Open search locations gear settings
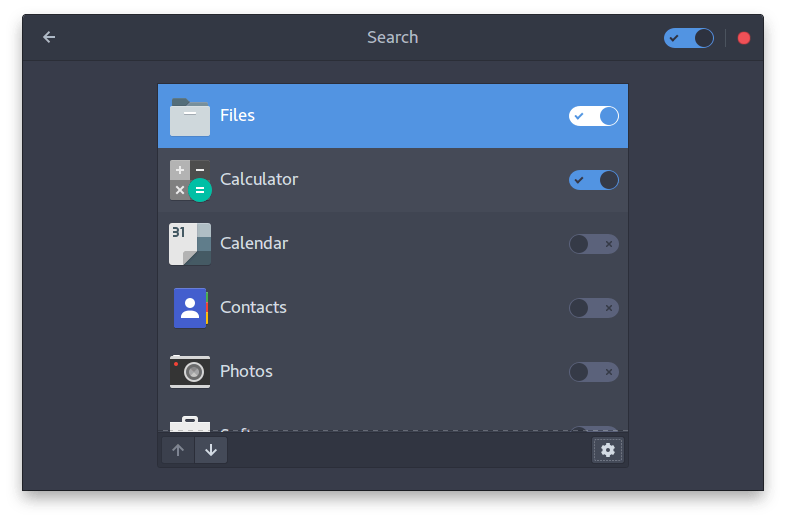This screenshot has width=786, height=521. coord(607,450)
